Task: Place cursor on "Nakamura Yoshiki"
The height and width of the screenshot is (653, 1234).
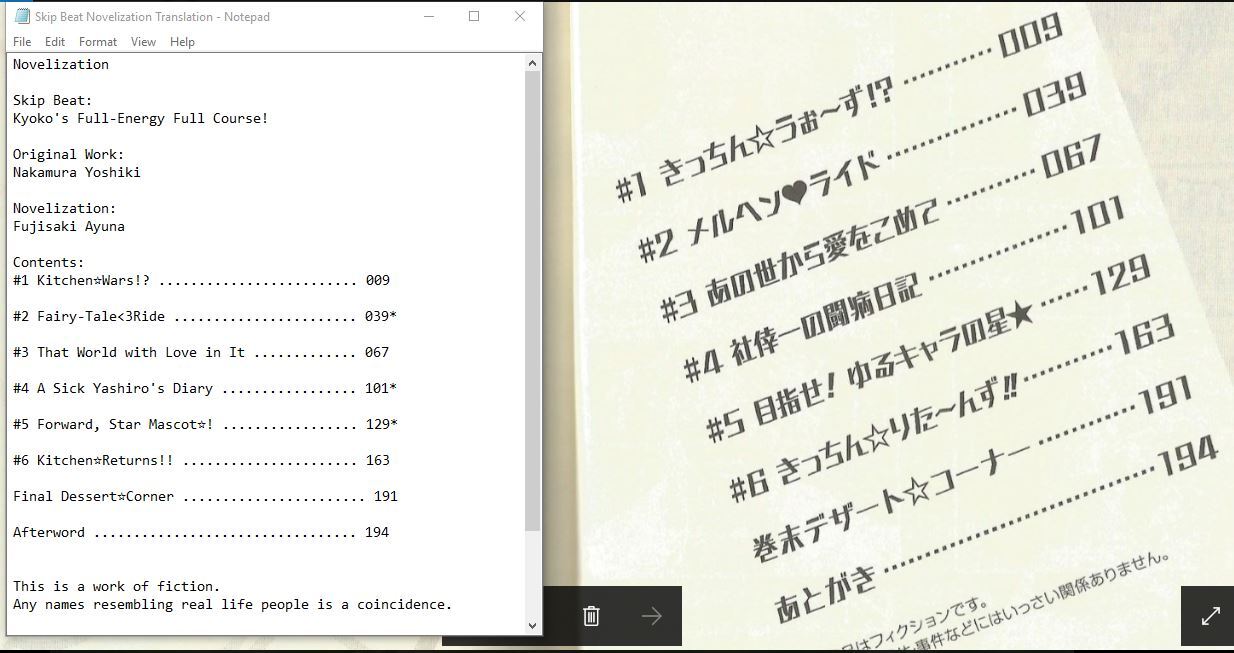Action: tap(77, 172)
